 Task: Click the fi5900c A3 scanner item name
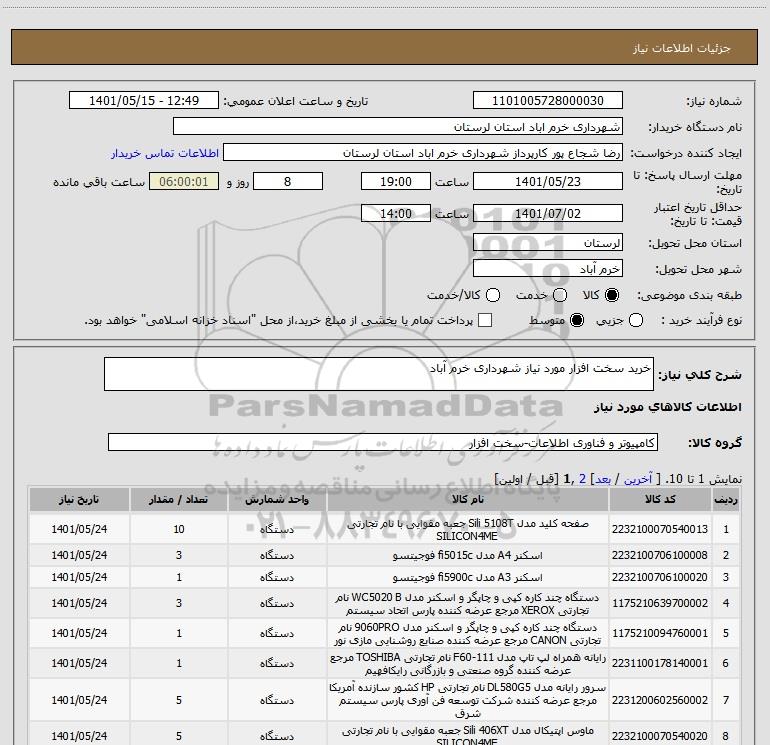pos(468,578)
